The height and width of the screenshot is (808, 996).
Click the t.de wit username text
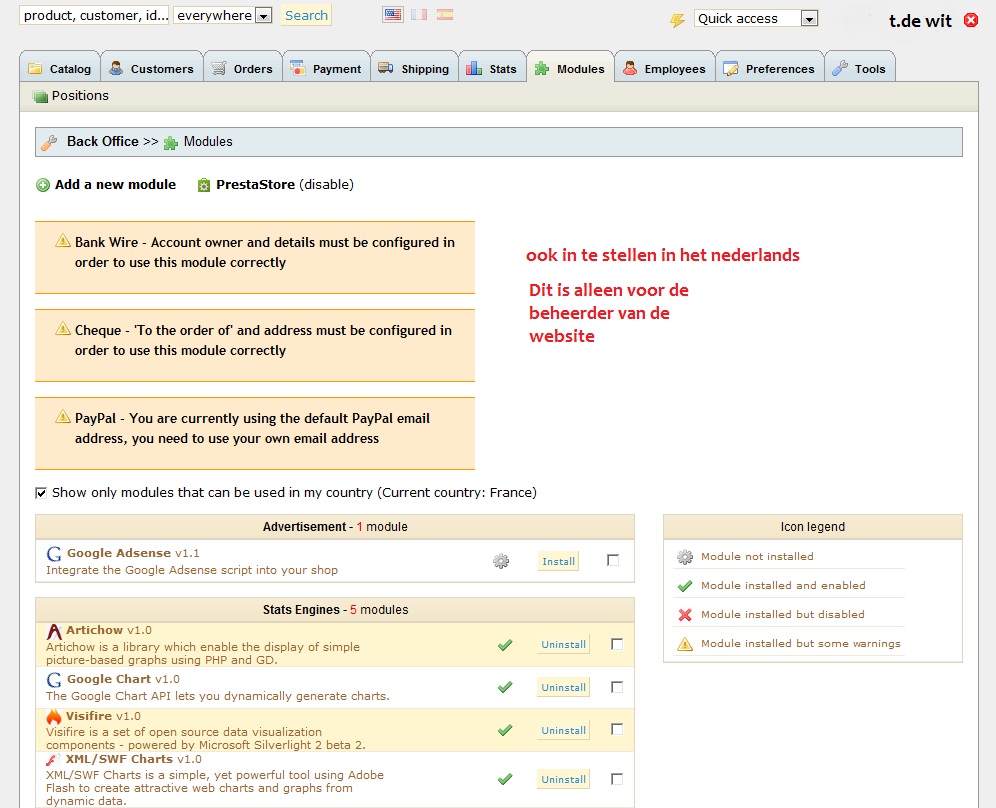pos(920,21)
